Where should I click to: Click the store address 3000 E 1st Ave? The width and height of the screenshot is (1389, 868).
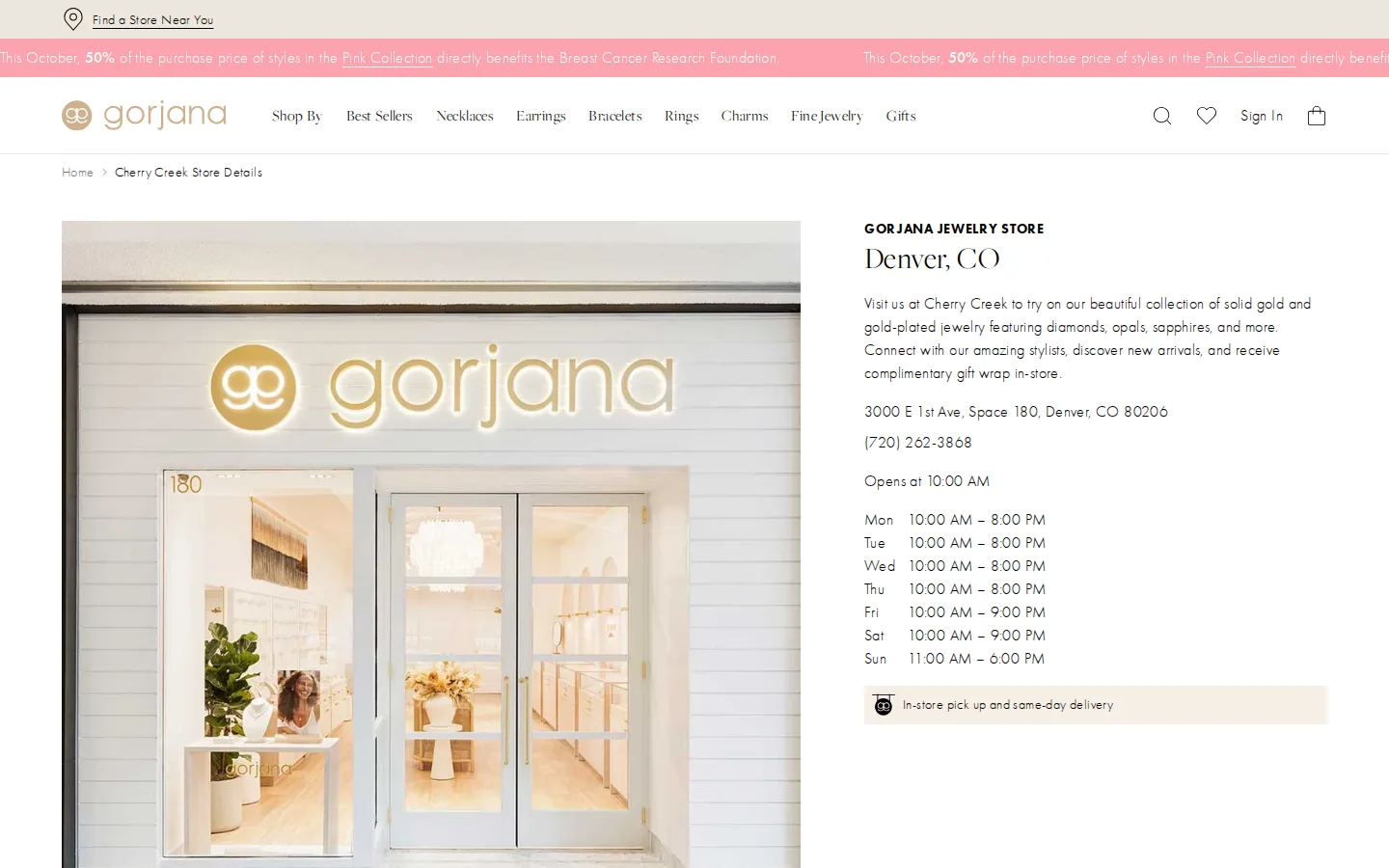pyautogui.click(x=1016, y=412)
